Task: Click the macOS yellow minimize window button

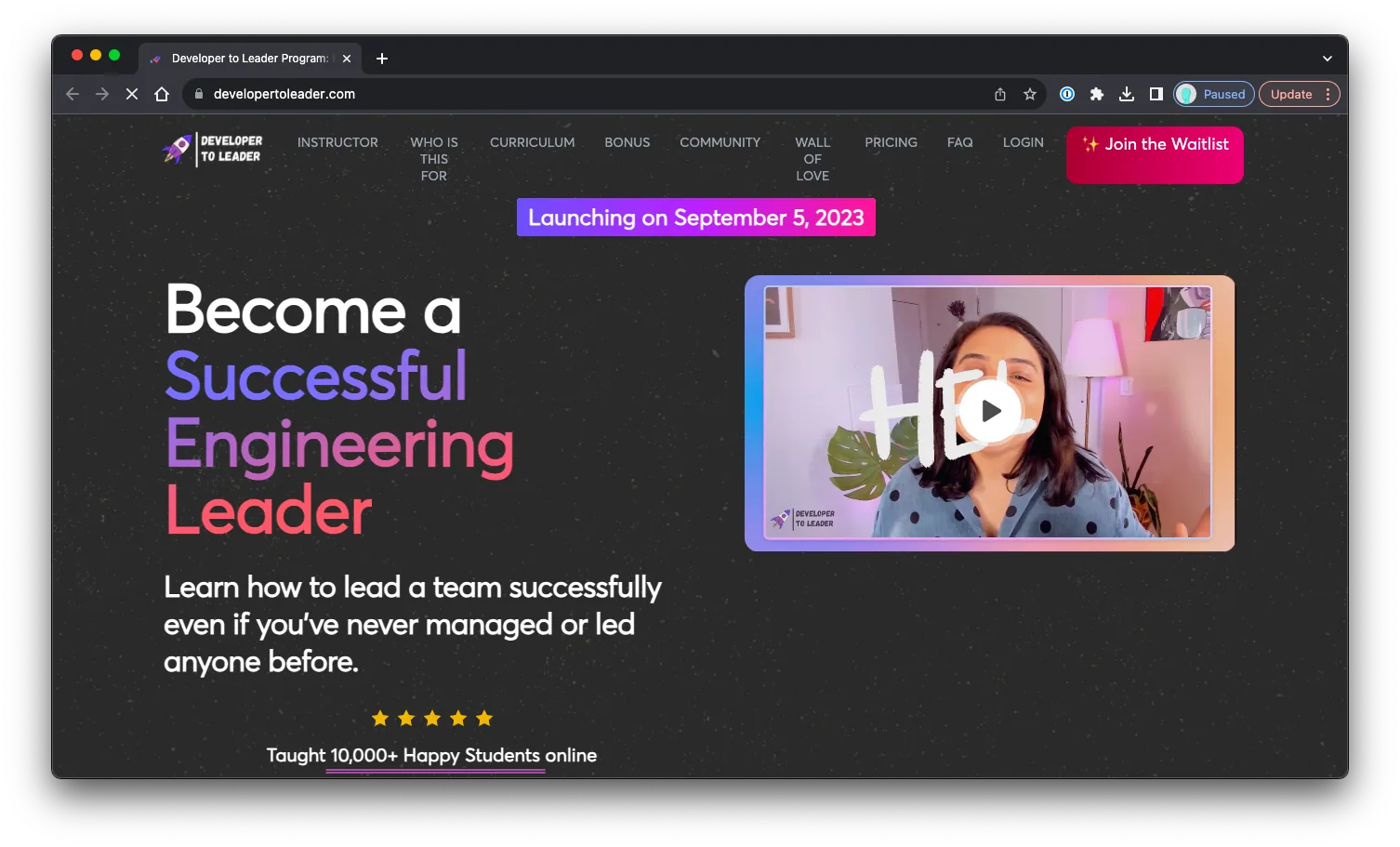Action: coord(96,55)
